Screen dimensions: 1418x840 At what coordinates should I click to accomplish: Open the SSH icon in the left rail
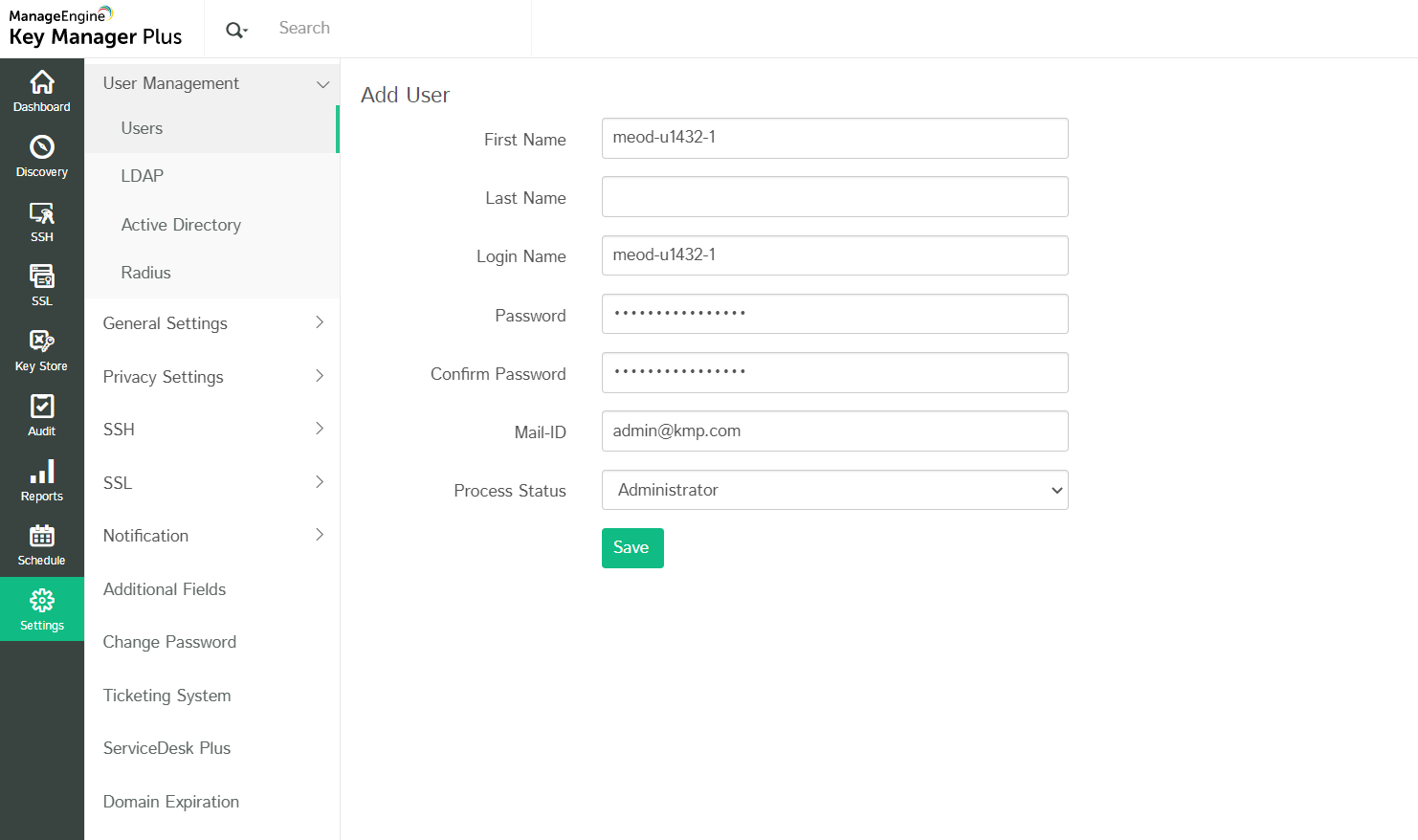point(42,213)
